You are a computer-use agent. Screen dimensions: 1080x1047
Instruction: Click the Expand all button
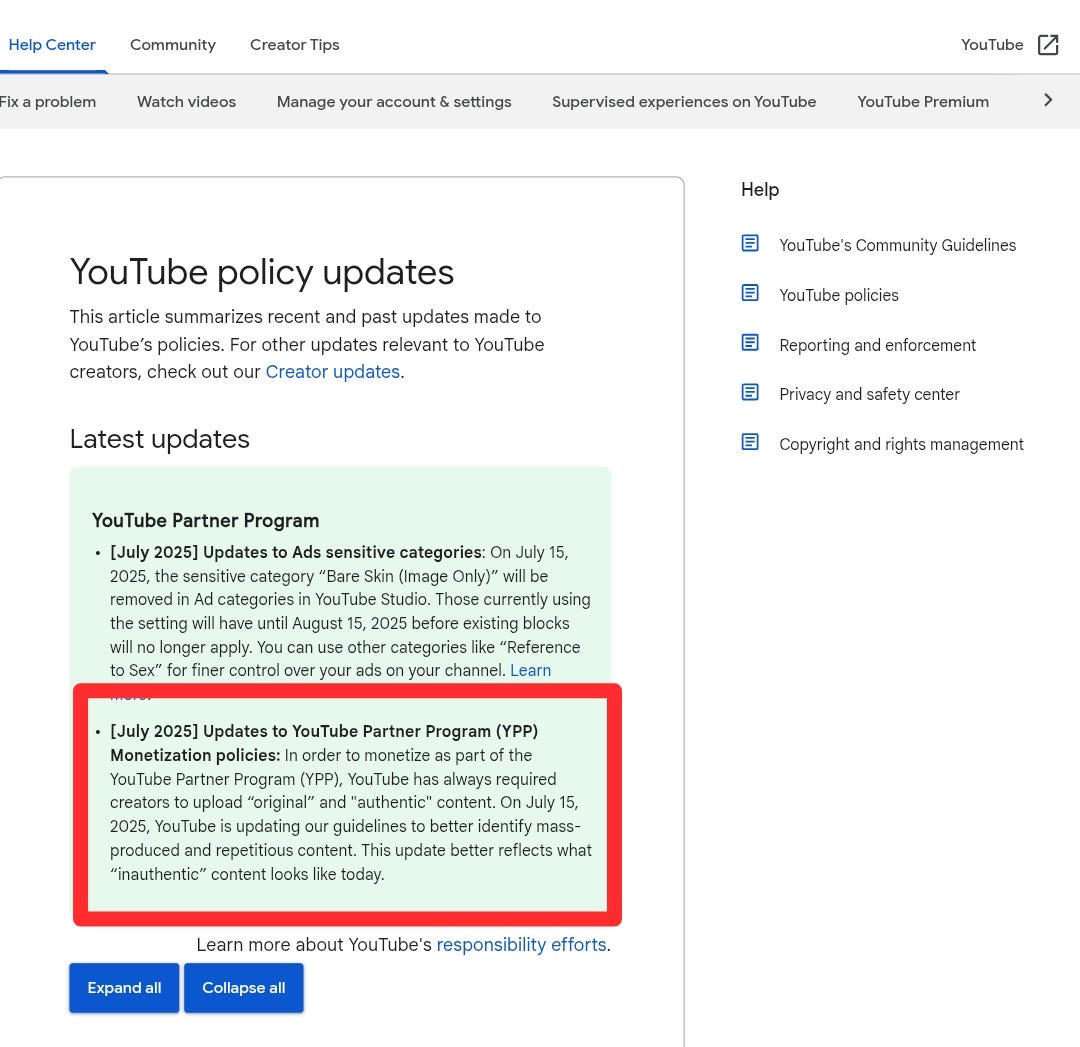coord(124,988)
